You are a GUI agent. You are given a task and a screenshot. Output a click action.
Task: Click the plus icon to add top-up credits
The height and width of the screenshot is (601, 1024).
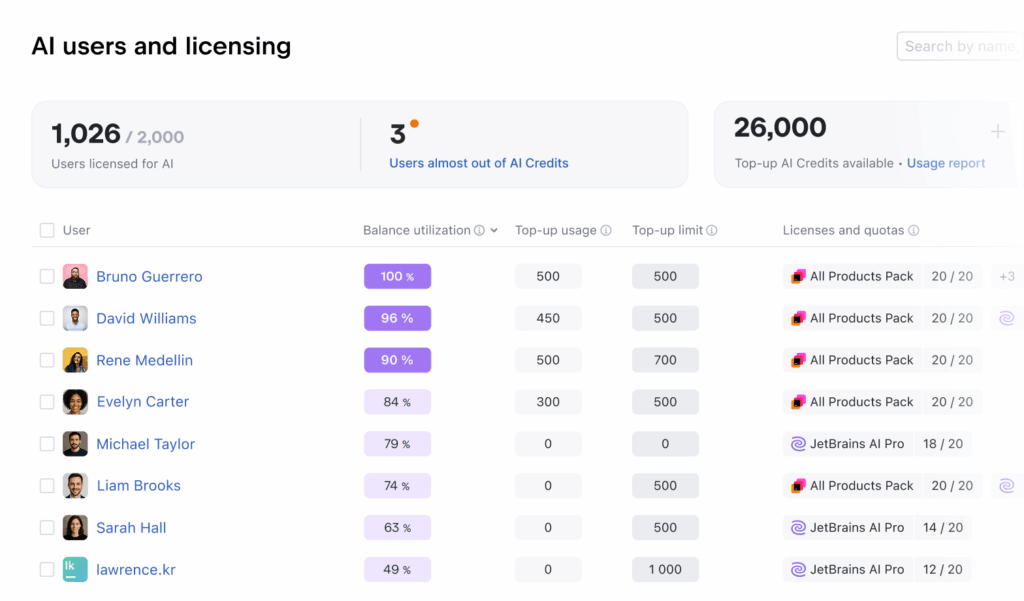coord(997,132)
